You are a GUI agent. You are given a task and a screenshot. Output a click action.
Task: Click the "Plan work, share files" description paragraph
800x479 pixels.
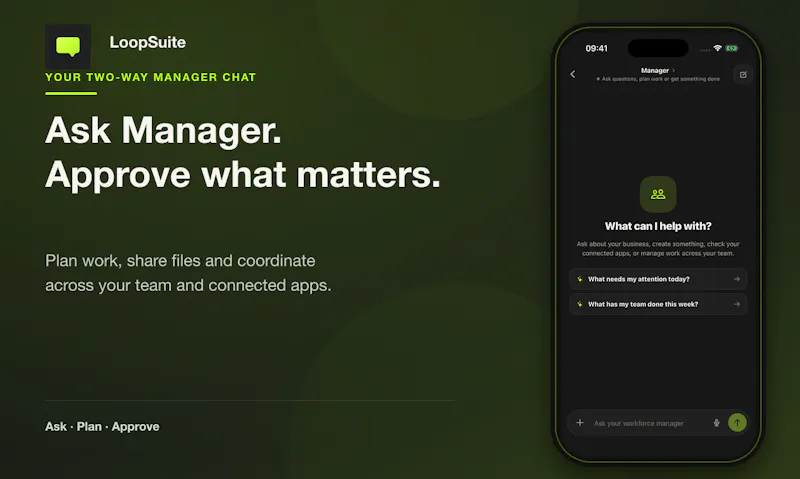coord(188,273)
